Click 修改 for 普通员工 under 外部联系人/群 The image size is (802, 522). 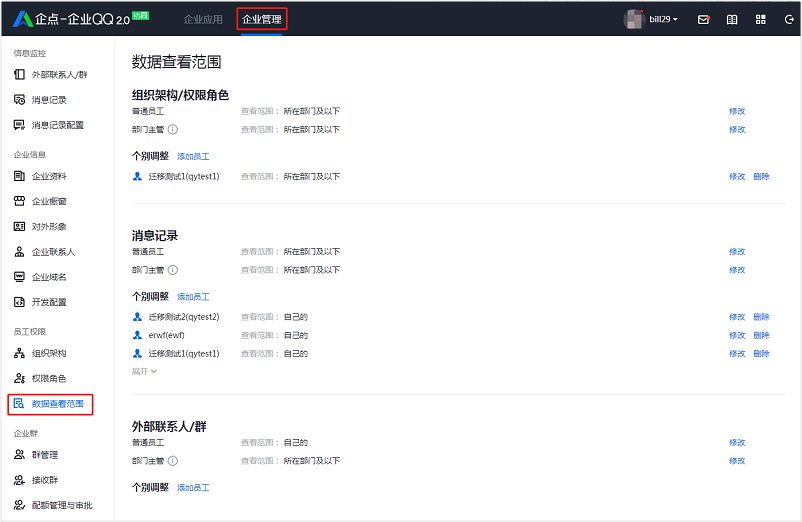(737, 442)
